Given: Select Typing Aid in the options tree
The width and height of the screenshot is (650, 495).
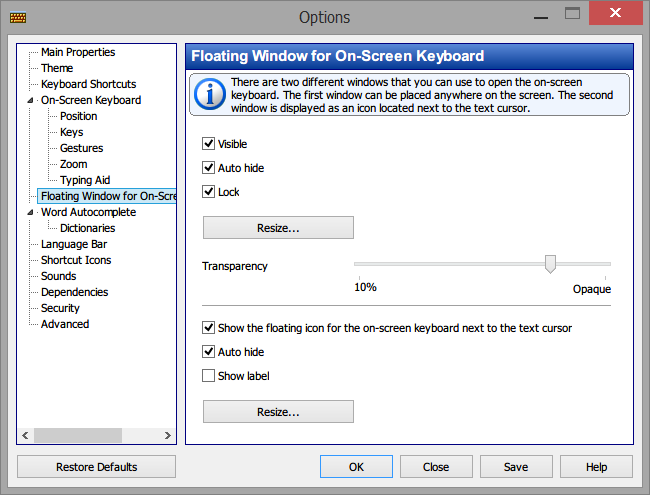Looking at the screenshot, I should tap(85, 180).
